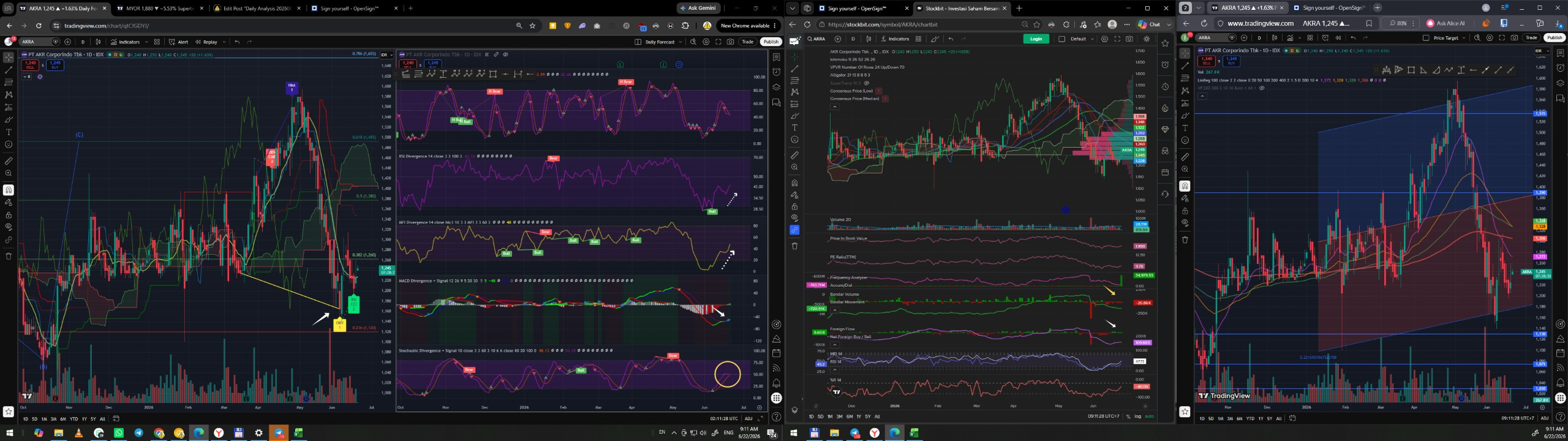
Task: Select measure ruler tool in left sidebar
Action: point(9,161)
